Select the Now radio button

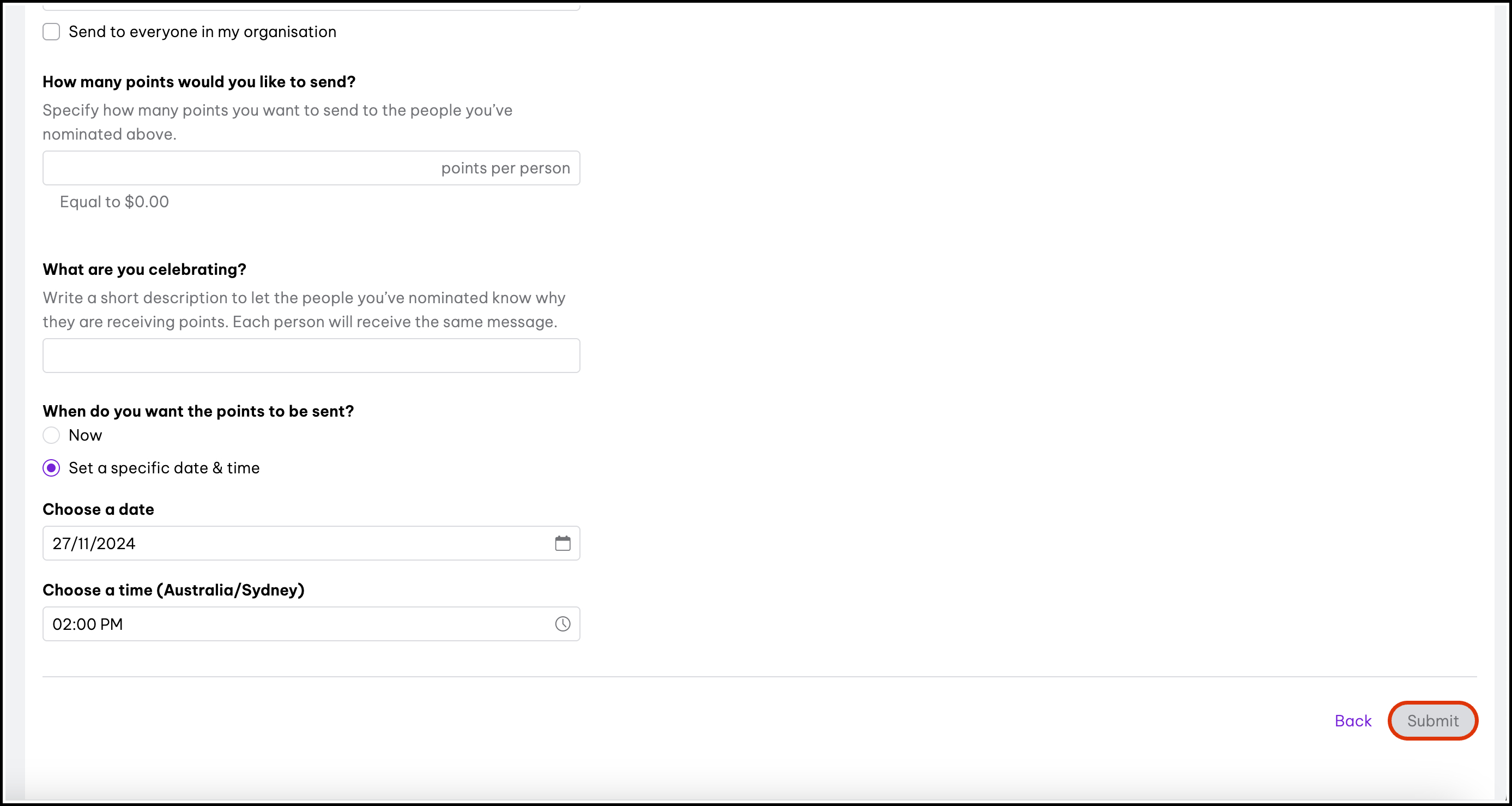coord(51,435)
